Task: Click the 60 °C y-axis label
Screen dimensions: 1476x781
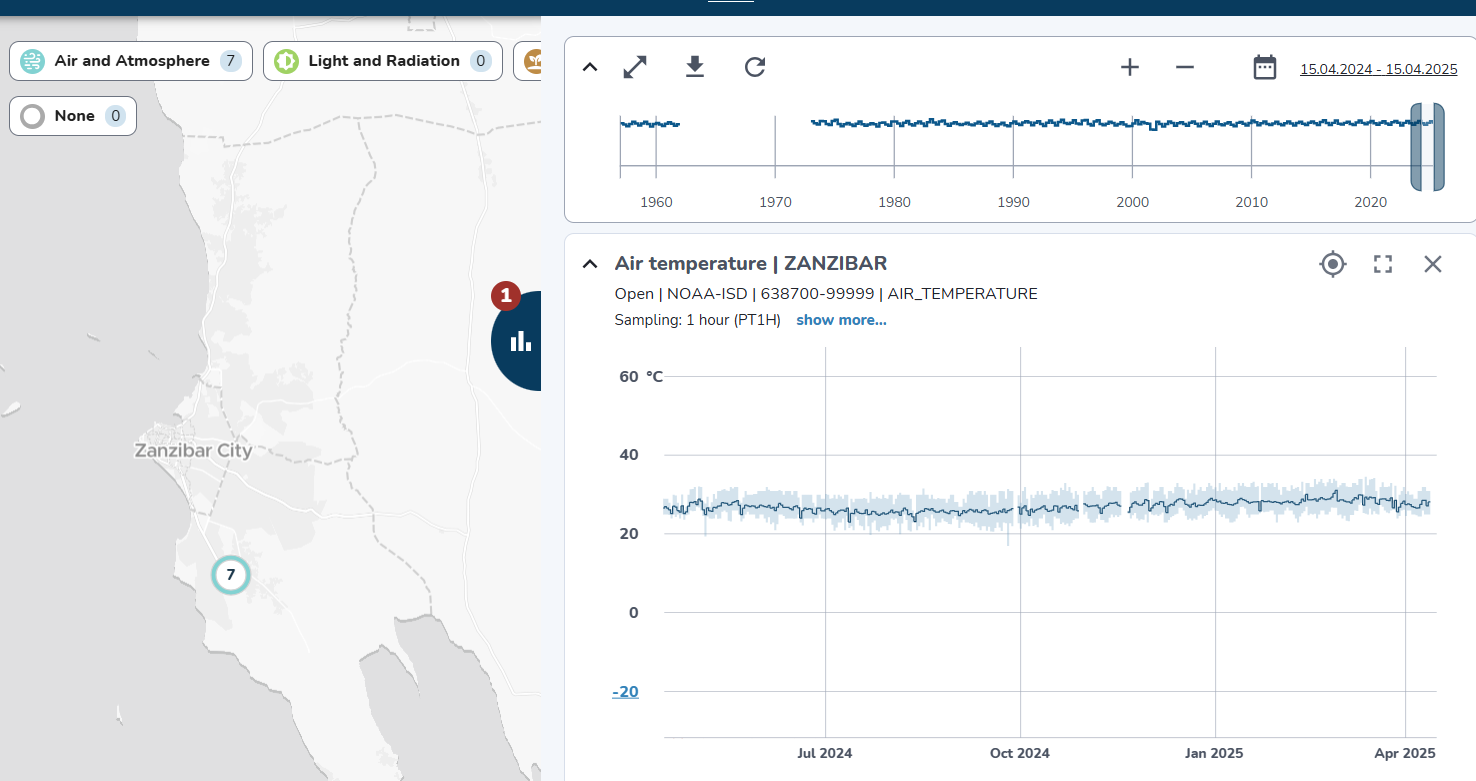Action: pyautogui.click(x=641, y=376)
